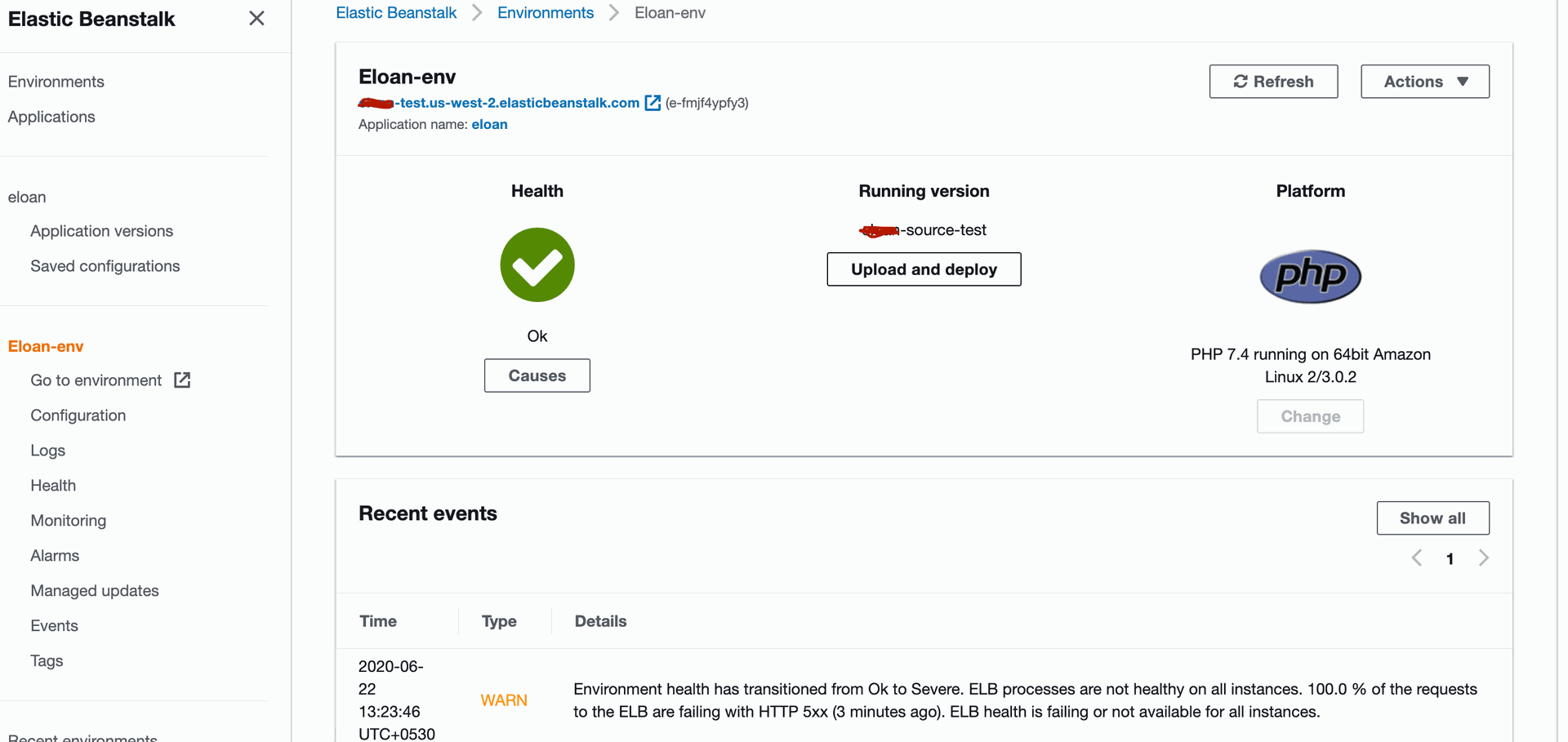Close the Elastic Beanstalk sidebar panel
The image size is (1568, 742).
pos(256,18)
